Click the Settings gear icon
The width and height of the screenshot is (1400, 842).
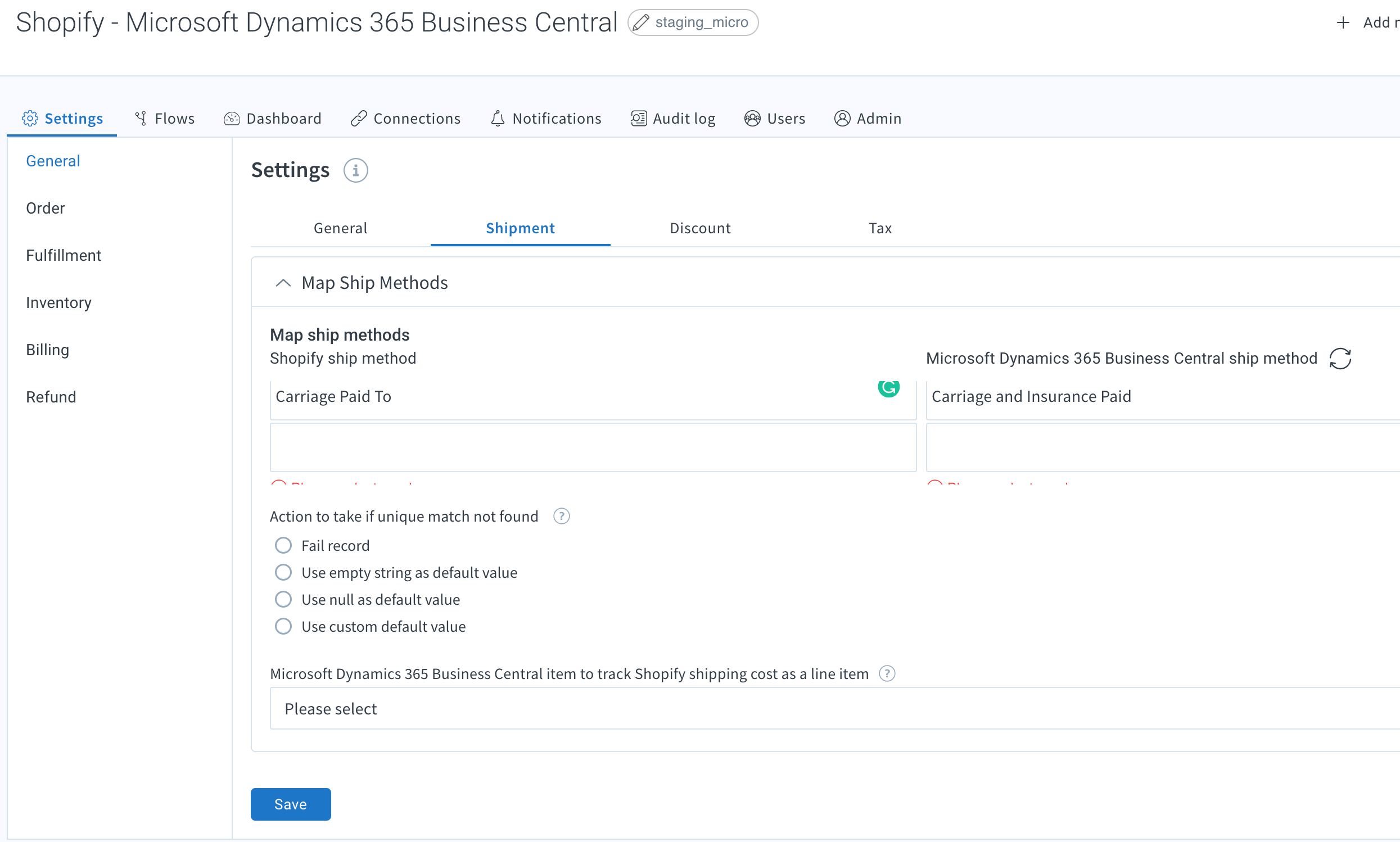coord(30,118)
